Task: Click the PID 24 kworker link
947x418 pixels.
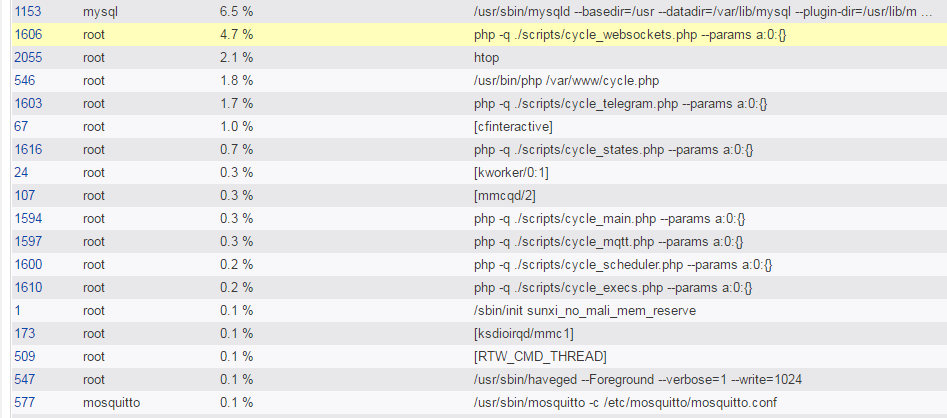Action: point(21,172)
